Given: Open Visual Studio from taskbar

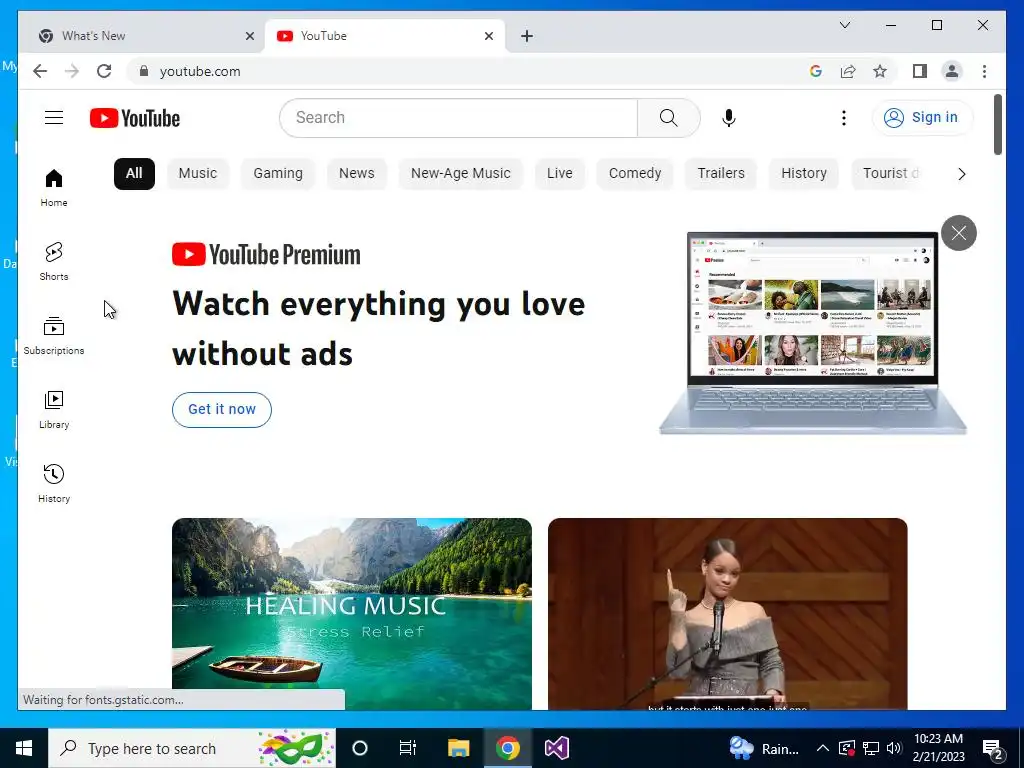Looking at the screenshot, I should pyautogui.click(x=556, y=748).
